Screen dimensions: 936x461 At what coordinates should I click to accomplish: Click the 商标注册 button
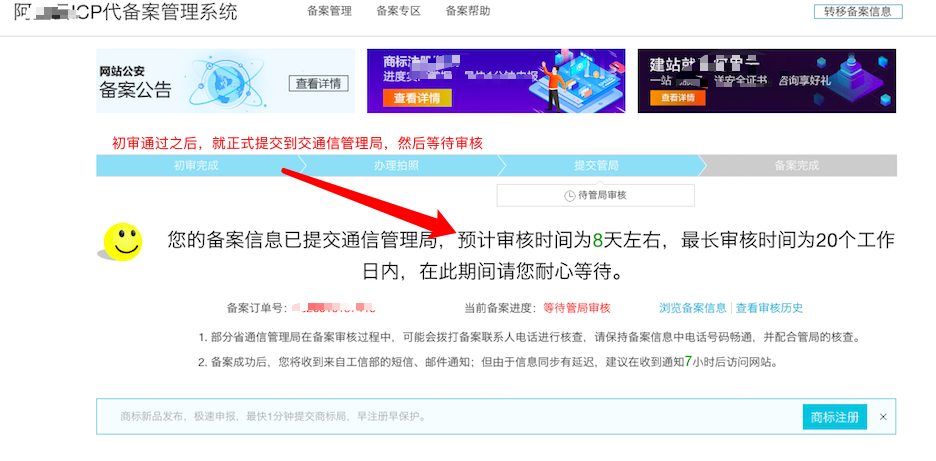click(x=835, y=416)
